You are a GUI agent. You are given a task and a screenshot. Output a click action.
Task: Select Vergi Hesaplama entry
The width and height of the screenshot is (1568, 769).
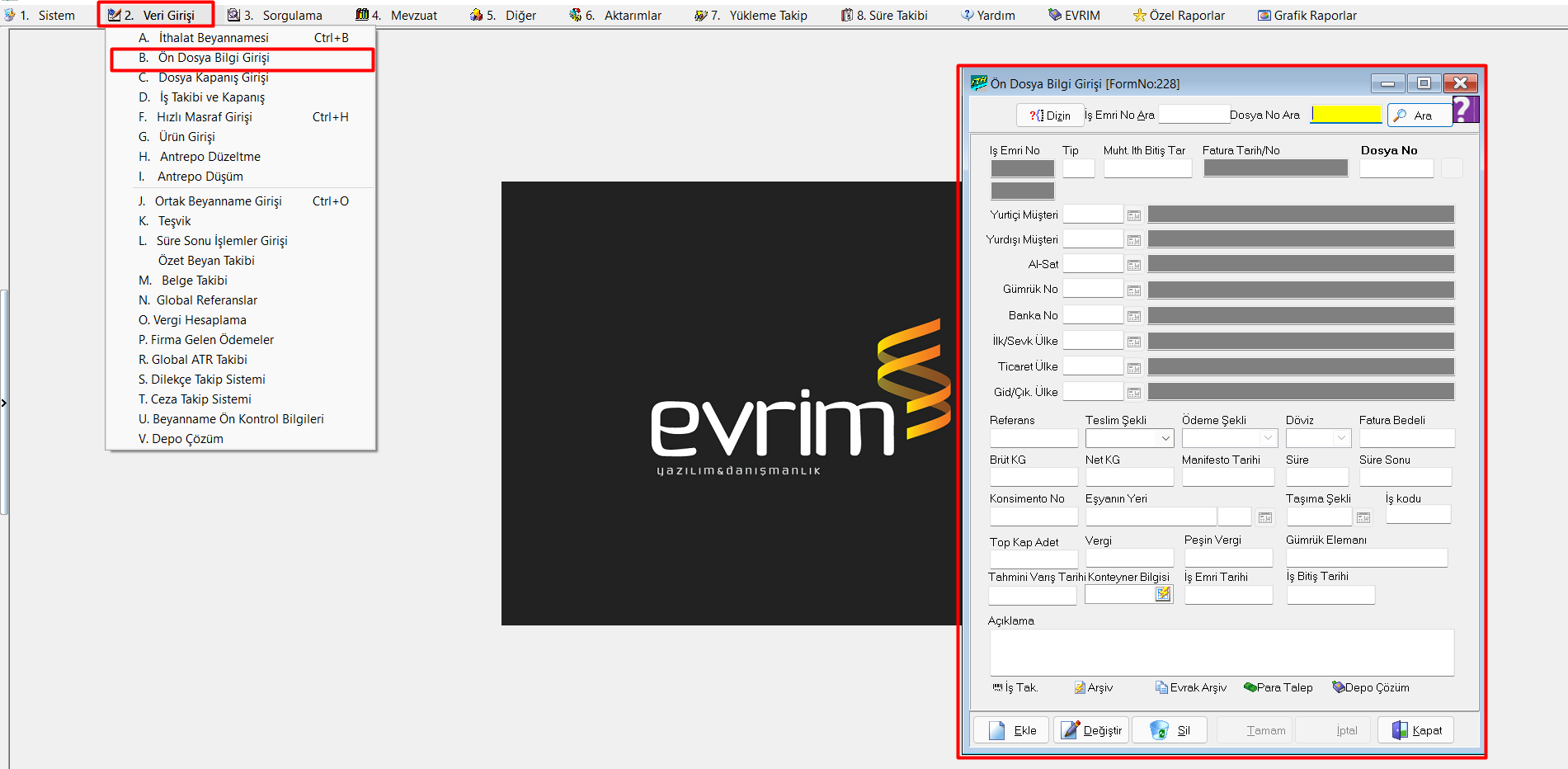(x=241, y=320)
